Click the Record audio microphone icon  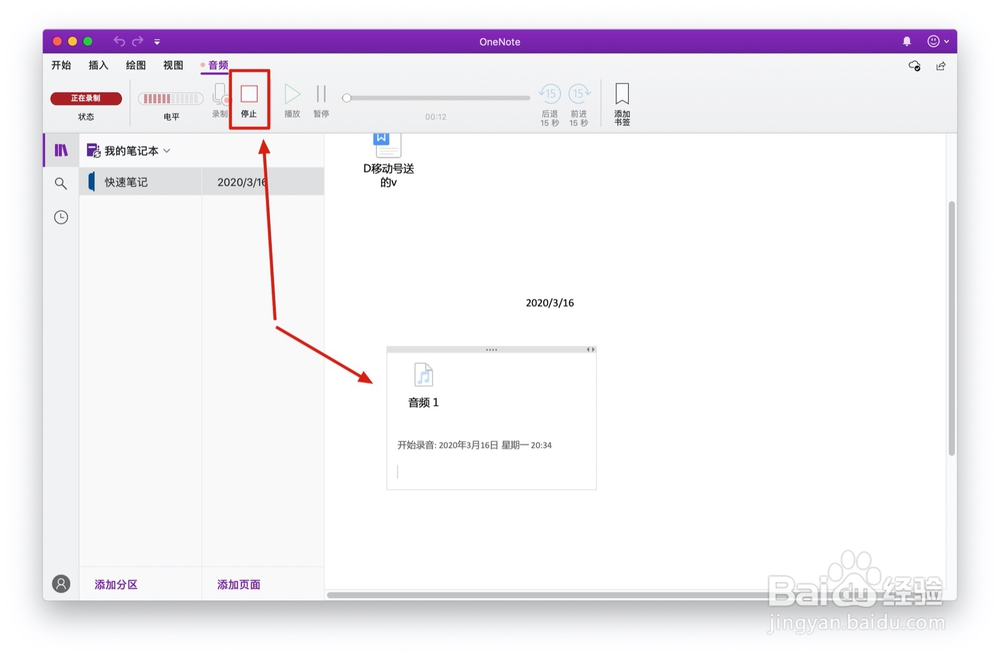220,100
